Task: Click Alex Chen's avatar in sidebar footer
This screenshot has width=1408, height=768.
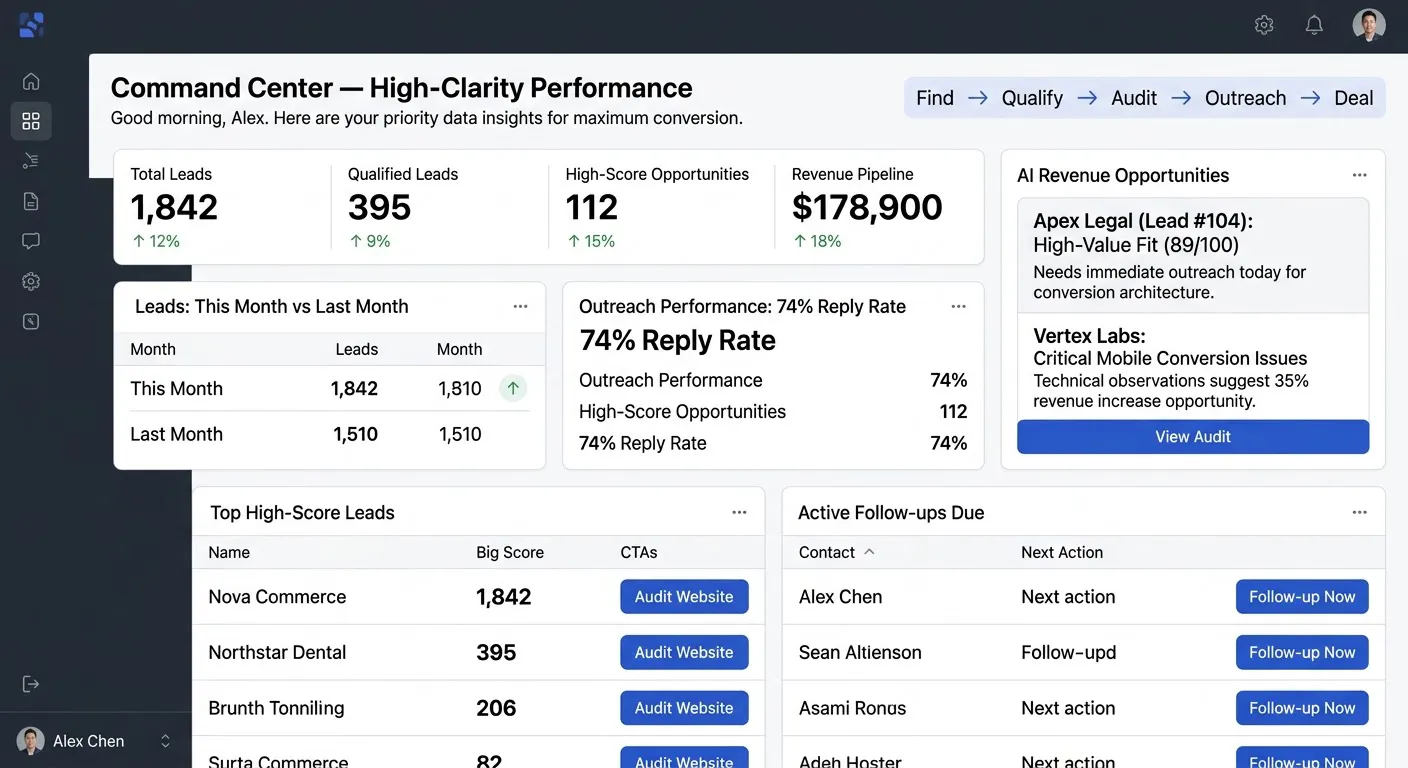Action: point(31,741)
